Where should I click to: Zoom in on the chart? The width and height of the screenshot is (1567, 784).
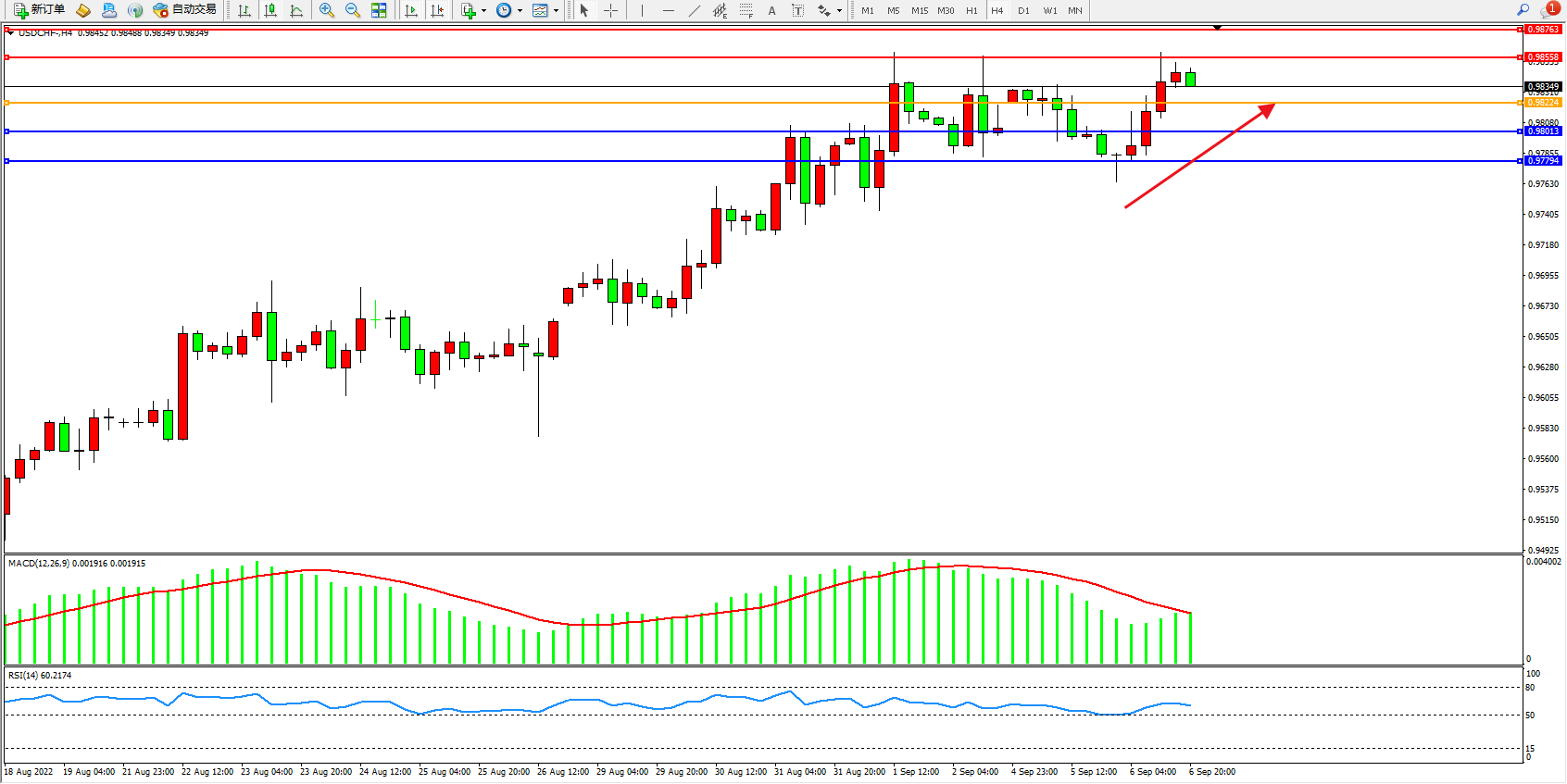point(327,10)
